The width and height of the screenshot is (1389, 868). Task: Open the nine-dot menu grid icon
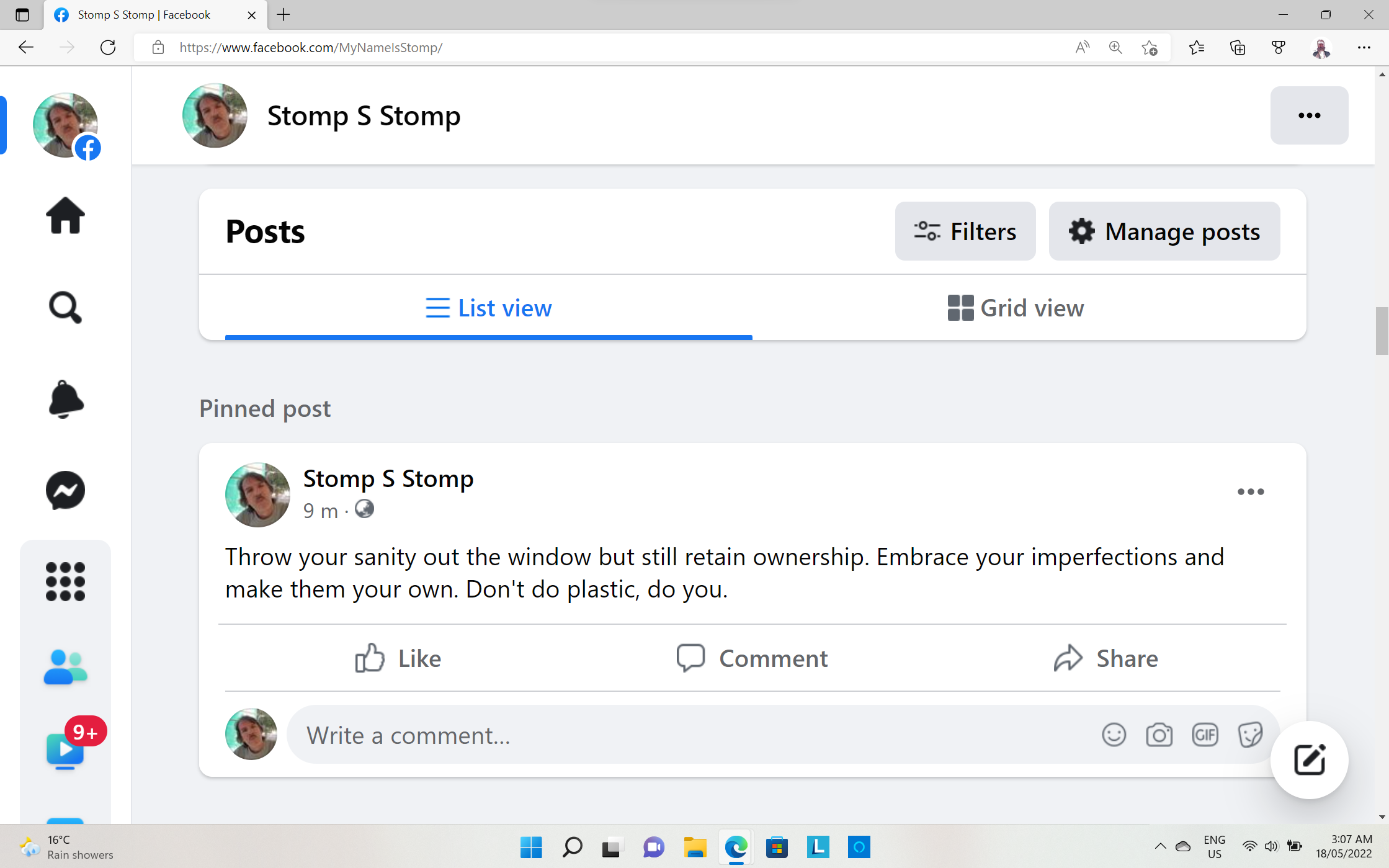point(65,581)
